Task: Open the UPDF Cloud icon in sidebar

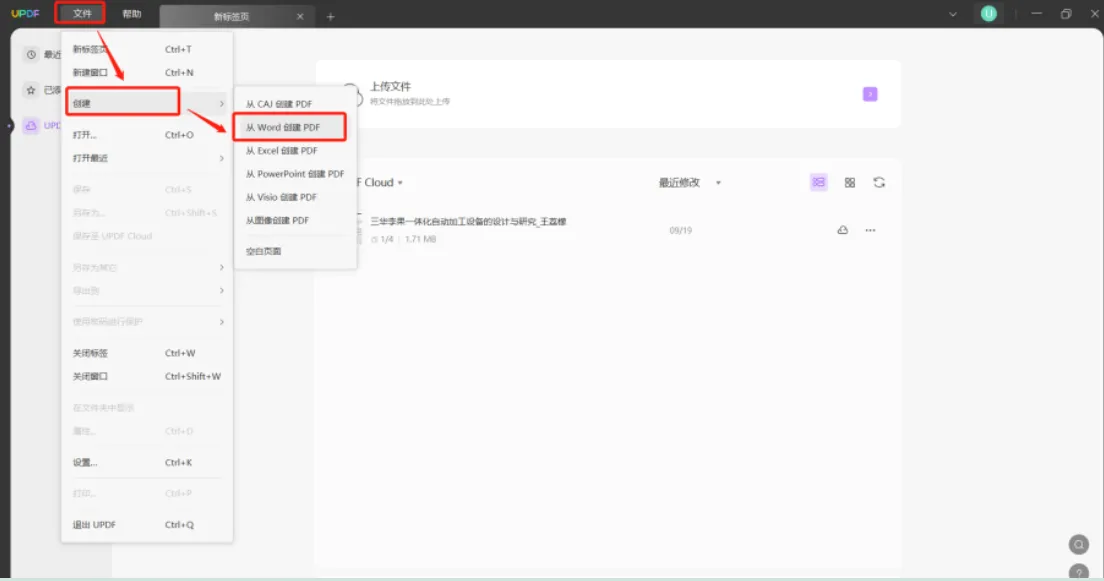Action: point(31,125)
